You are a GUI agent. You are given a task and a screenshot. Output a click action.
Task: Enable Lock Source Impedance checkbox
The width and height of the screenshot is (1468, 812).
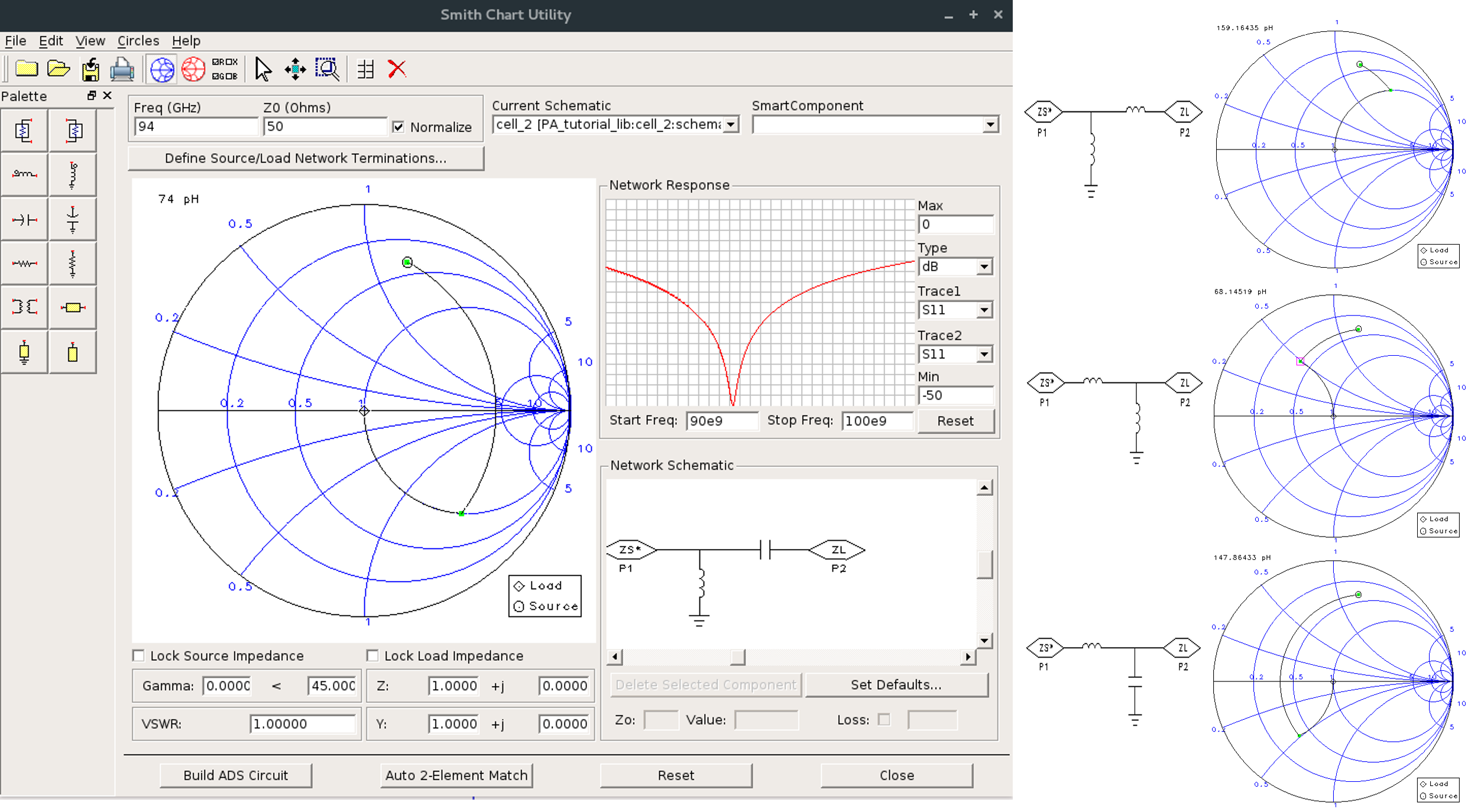click(x=138, y=655)
